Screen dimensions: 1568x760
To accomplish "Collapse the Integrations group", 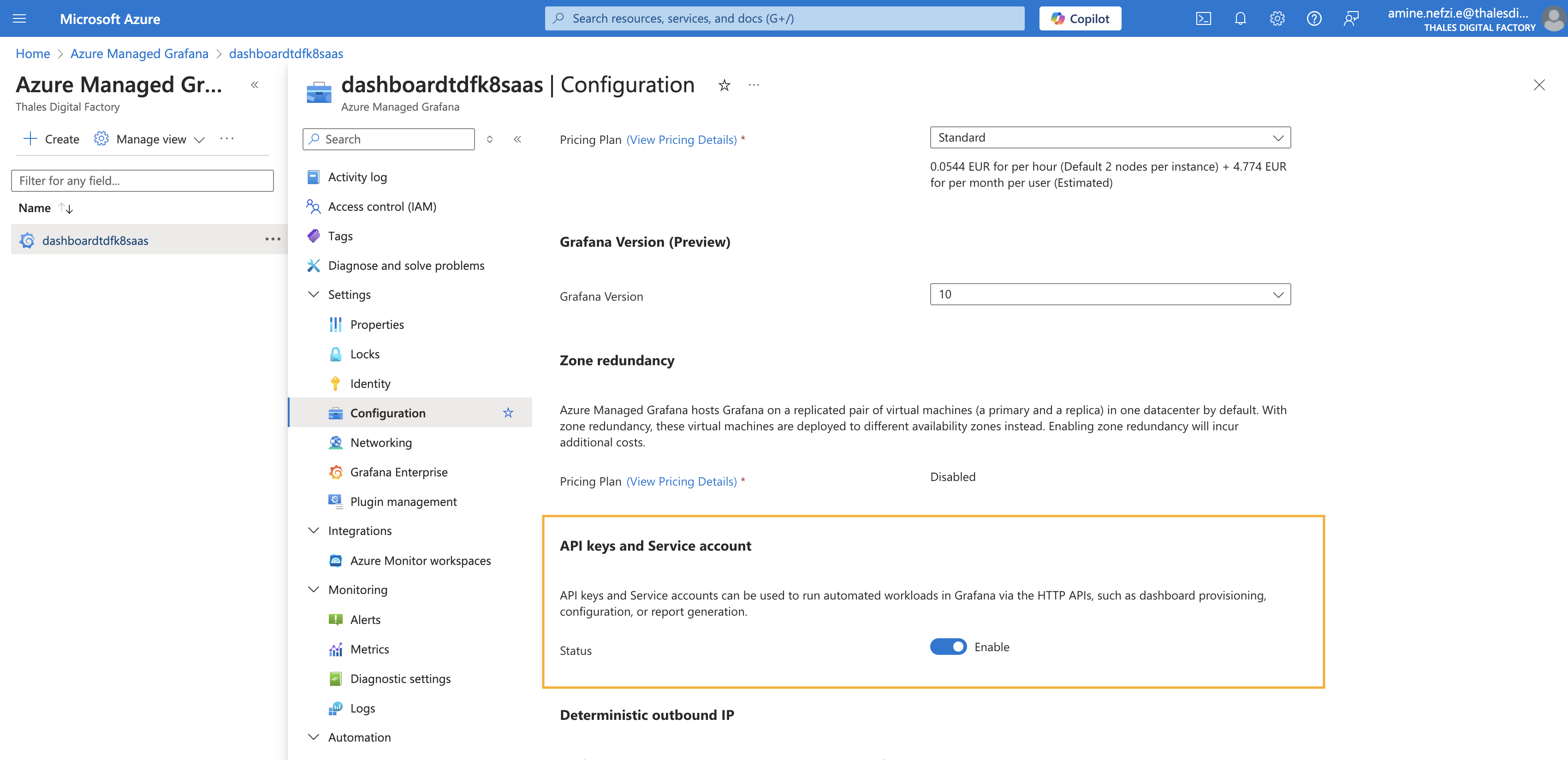I will pos(313,531).
